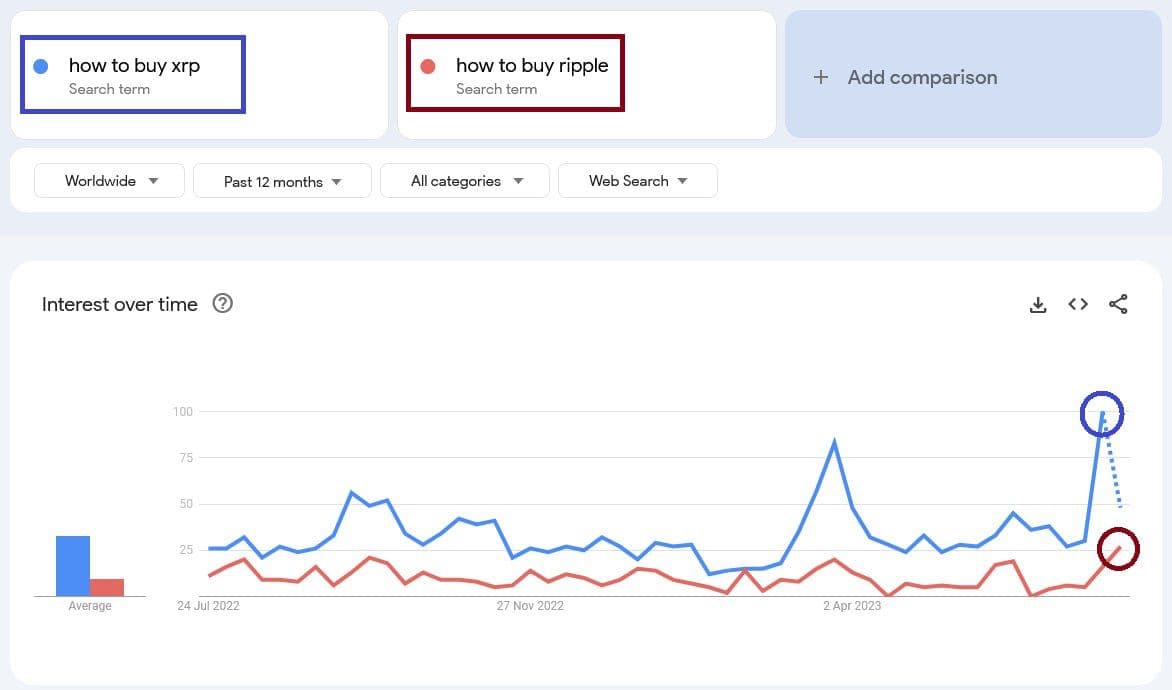Click the Interest over time heading
This screenshot has width=1172, height=690.
(x=120, y=305)
